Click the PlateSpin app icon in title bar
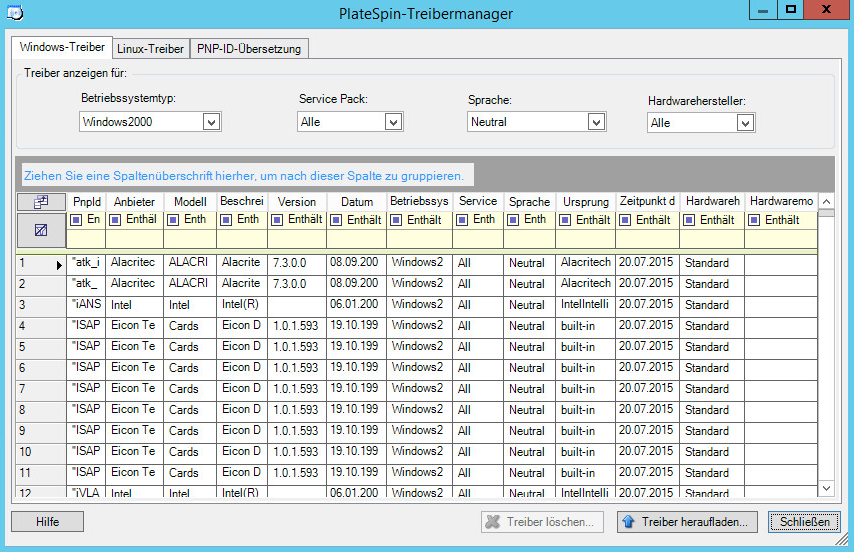Image resolution: width=854 pixels, height=552 pixels. (16, 13)
